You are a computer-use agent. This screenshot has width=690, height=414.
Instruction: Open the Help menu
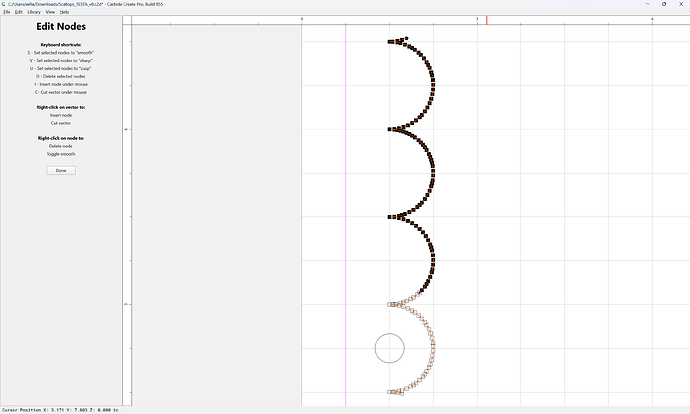pos(64,12)
